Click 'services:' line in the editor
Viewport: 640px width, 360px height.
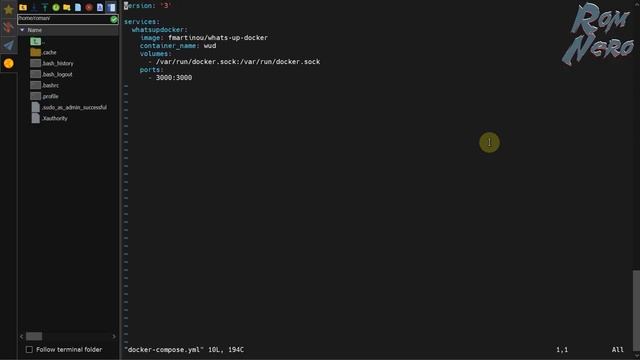click(x=142, y=22)
